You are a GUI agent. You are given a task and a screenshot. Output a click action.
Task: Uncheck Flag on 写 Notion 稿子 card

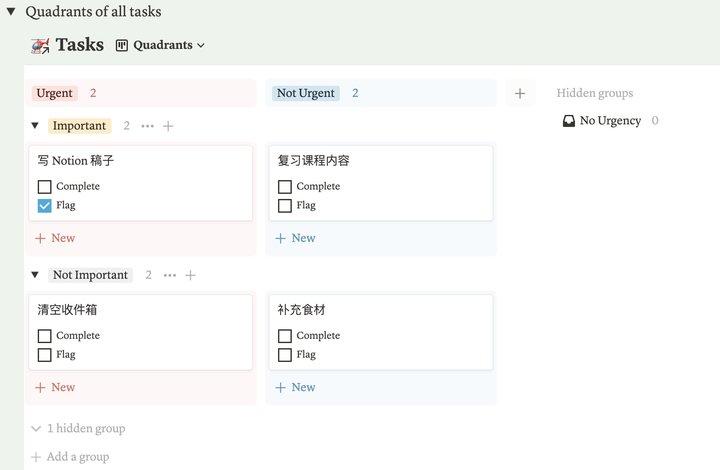(x=44, y=205)
